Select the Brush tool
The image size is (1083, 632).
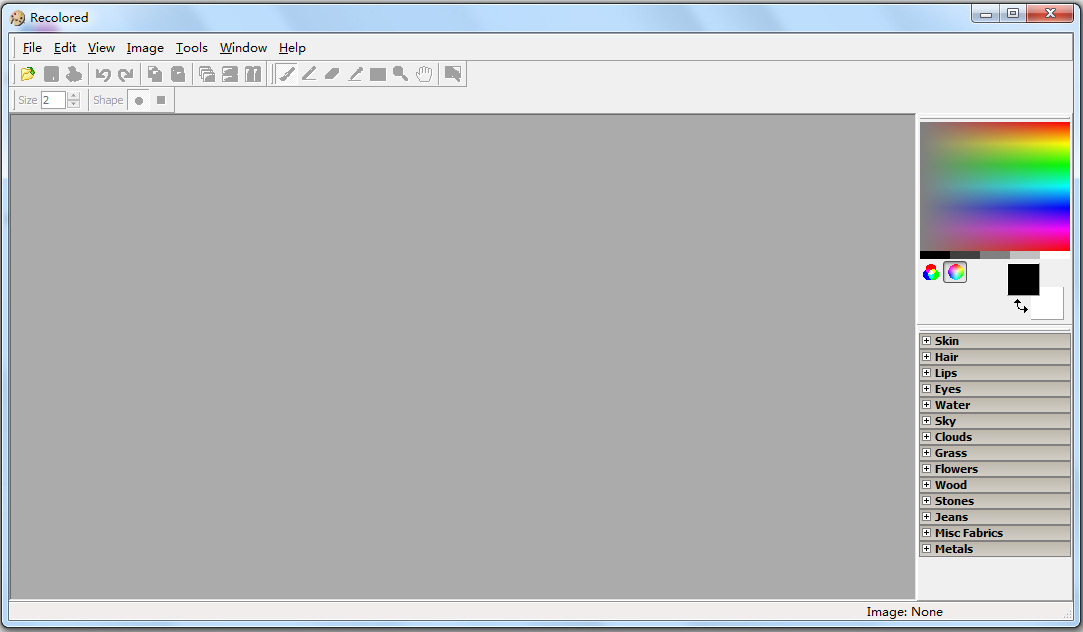(x=287, y=73)
